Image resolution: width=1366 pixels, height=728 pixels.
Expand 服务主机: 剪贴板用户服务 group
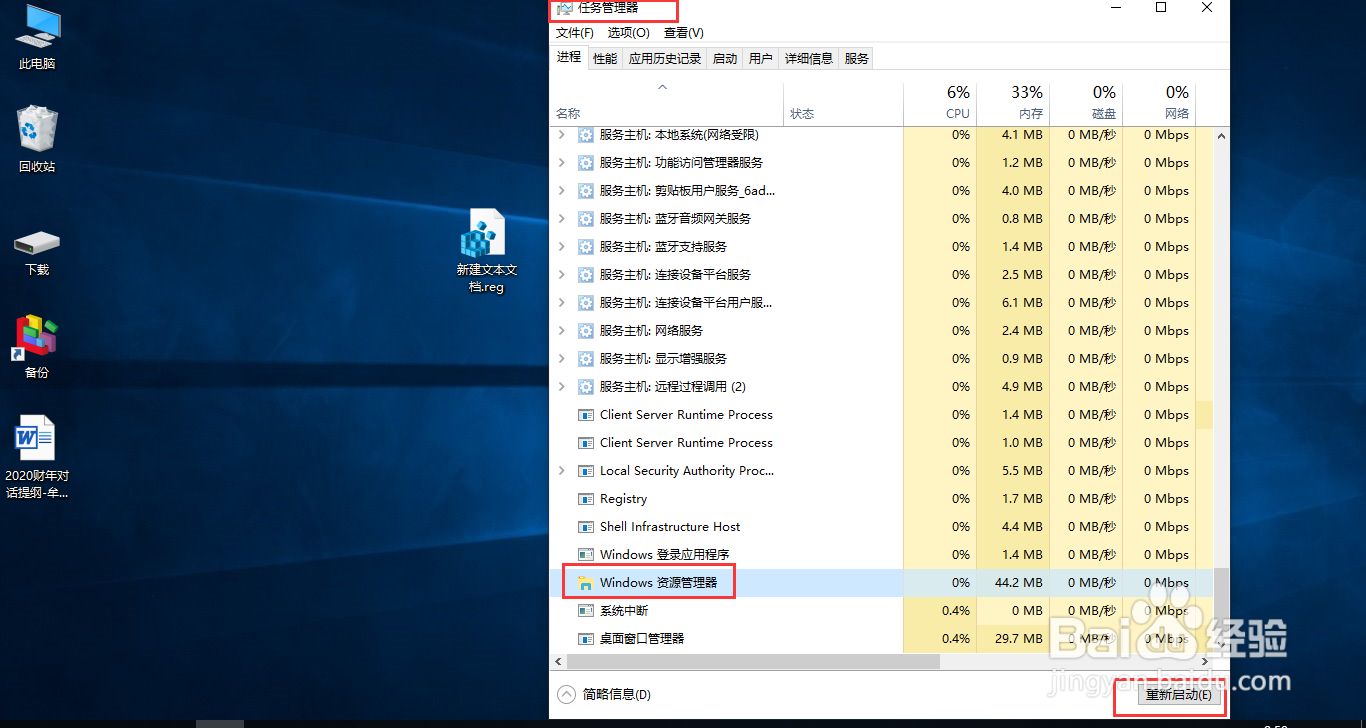(561, 191)
